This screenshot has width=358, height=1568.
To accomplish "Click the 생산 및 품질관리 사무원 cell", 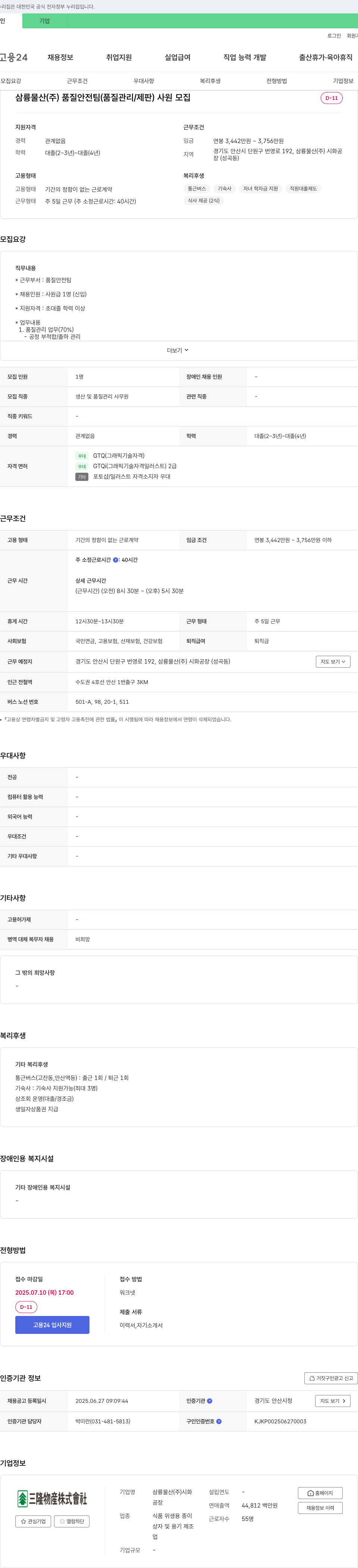I will click(x=102, y=396).
